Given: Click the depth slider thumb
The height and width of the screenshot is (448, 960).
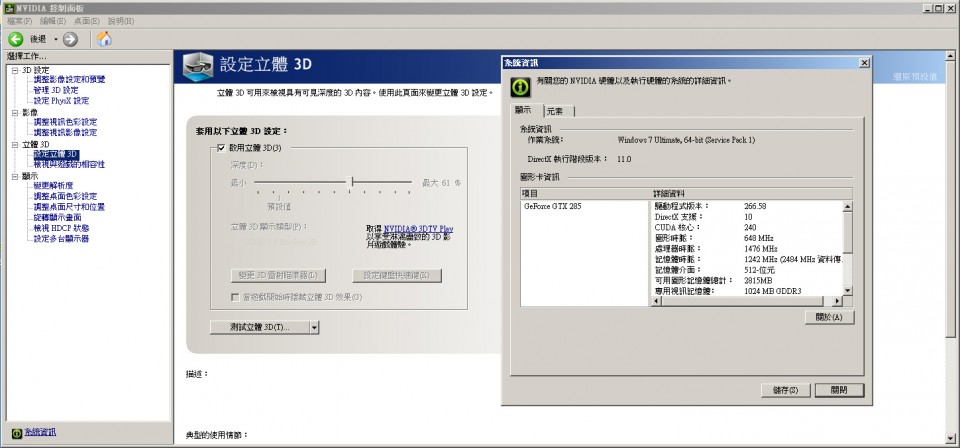Looking at the screenshot, I should tap(350, 182).
